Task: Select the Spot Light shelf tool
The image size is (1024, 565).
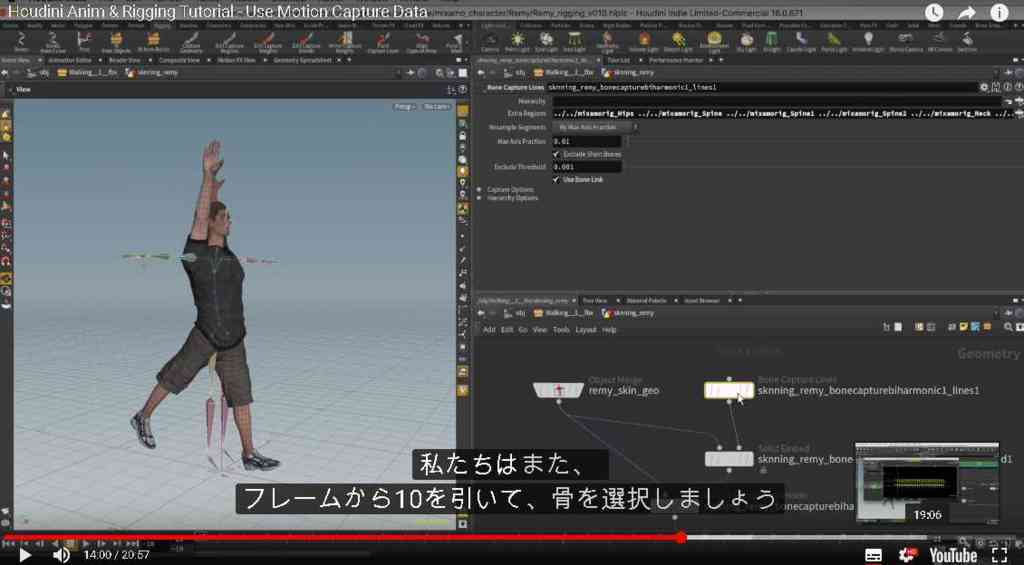Action: tap(546, 42)
